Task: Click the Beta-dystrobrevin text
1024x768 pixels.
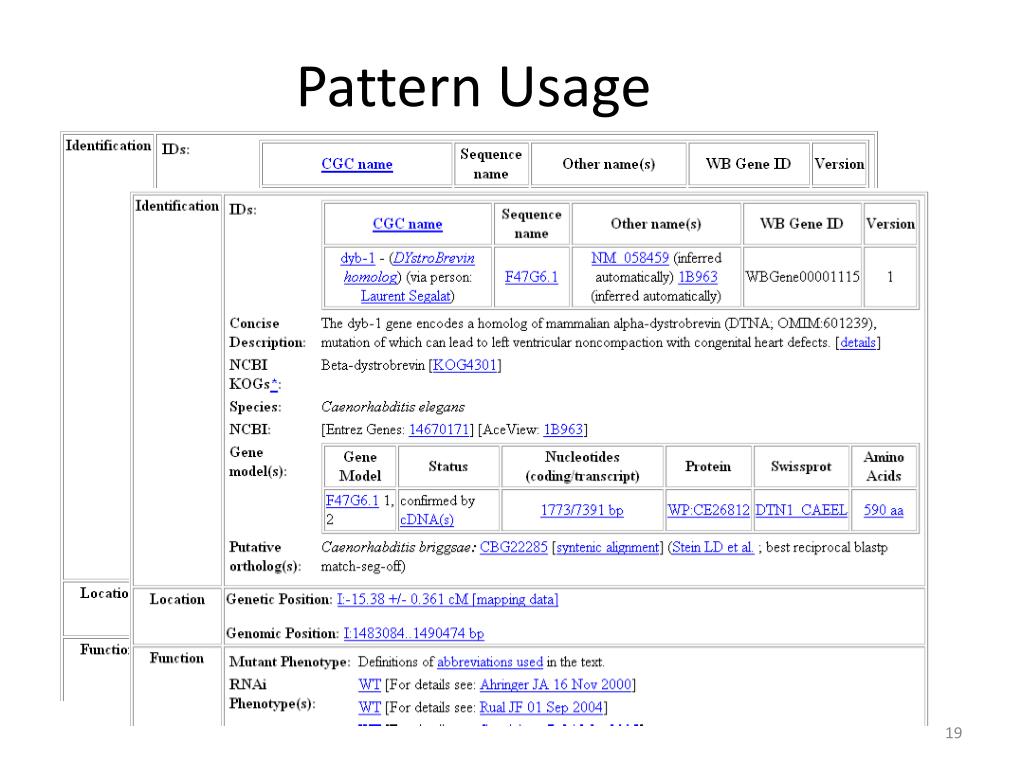Action: tap(373, 365)
